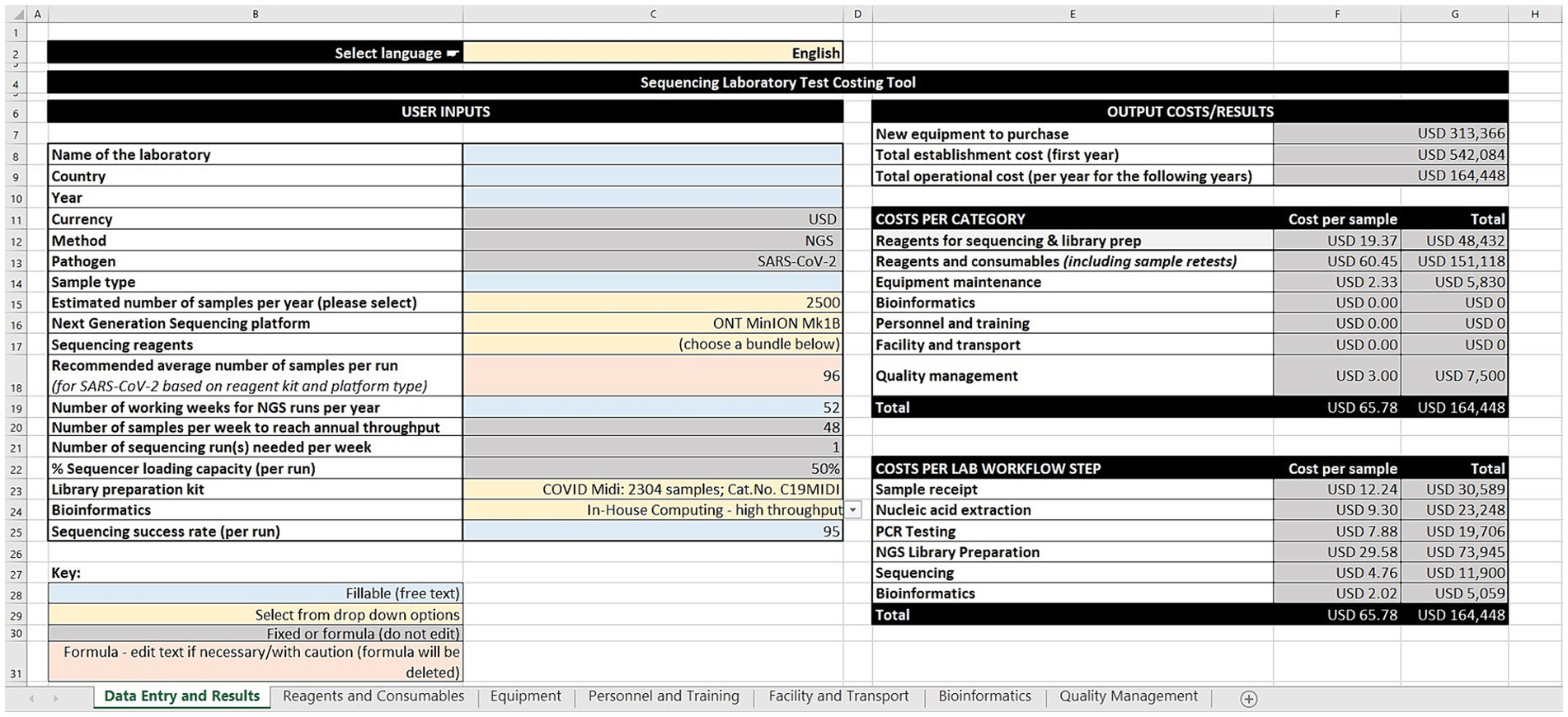Image resolution: width=1568 pixels, height=717 pixels.
Task: Select the Sequencing step total USD 11,900
Action: [x=1454, y=573]
